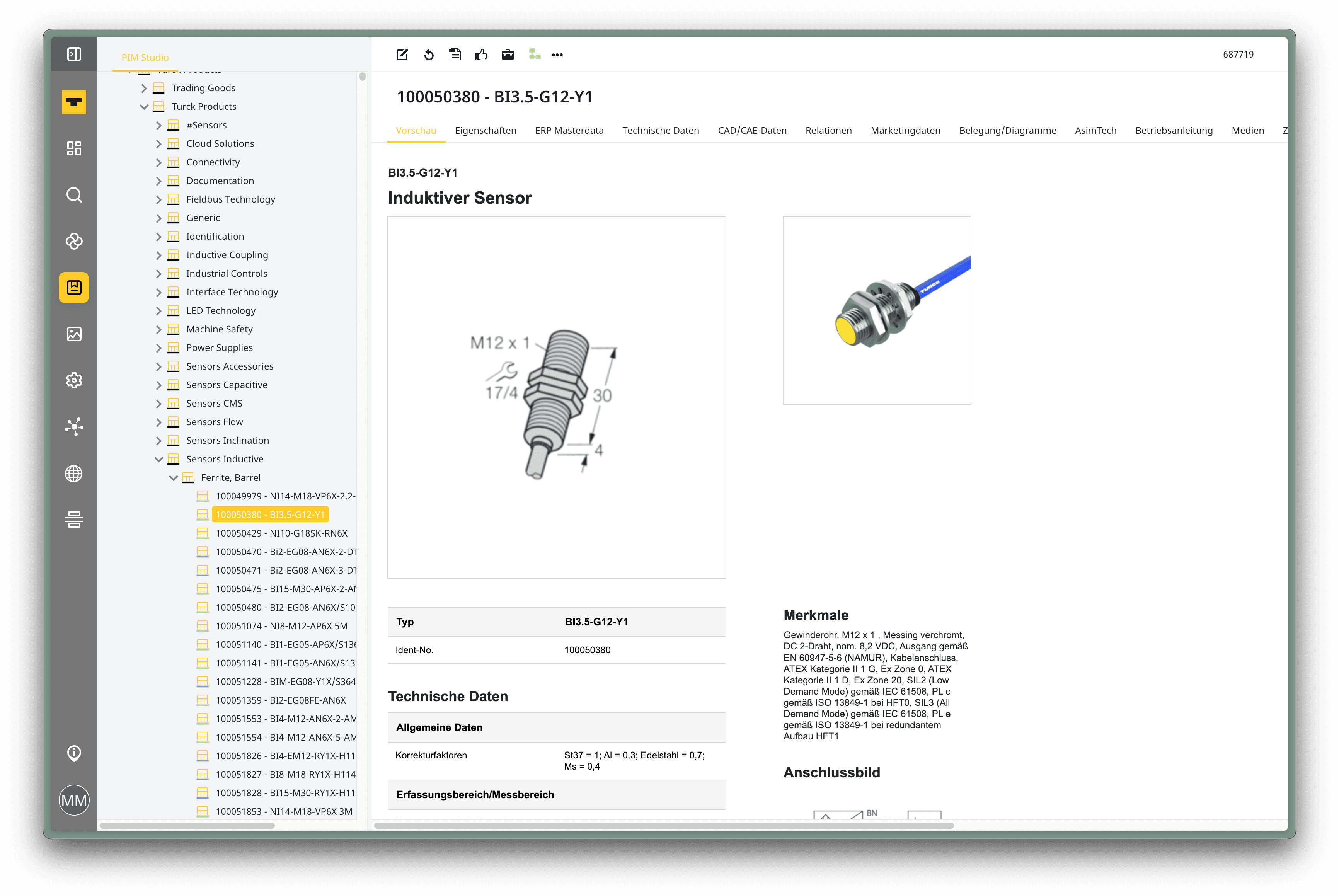Viewport: 1339px width, 896px height.
Task: Open the search magnifier icon in sidebar
Action: coord(74,195)
